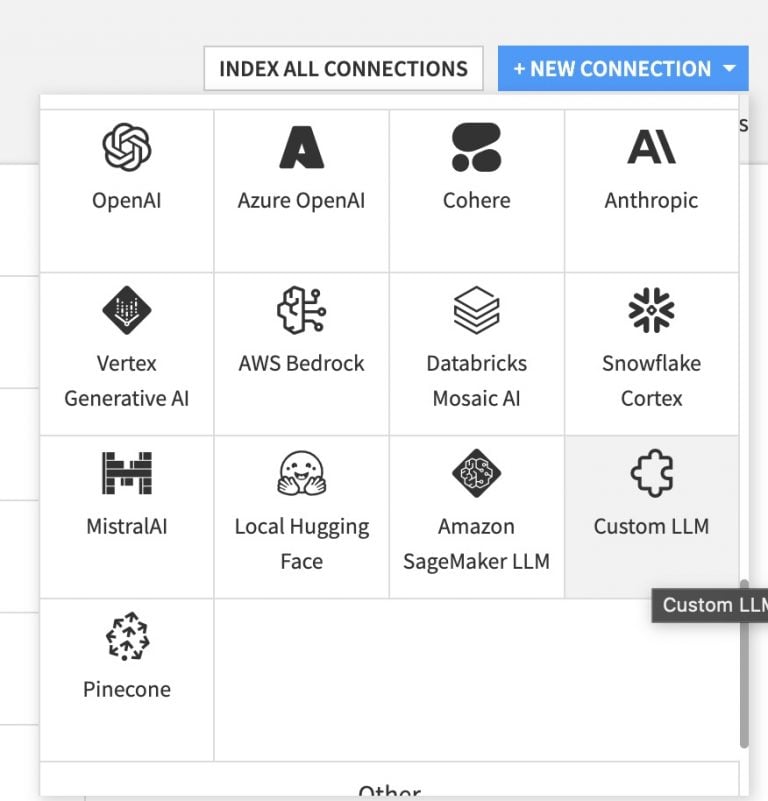
Task: Click the Index All Connections button
Action: pyautogui.click(x=343, y=68)
